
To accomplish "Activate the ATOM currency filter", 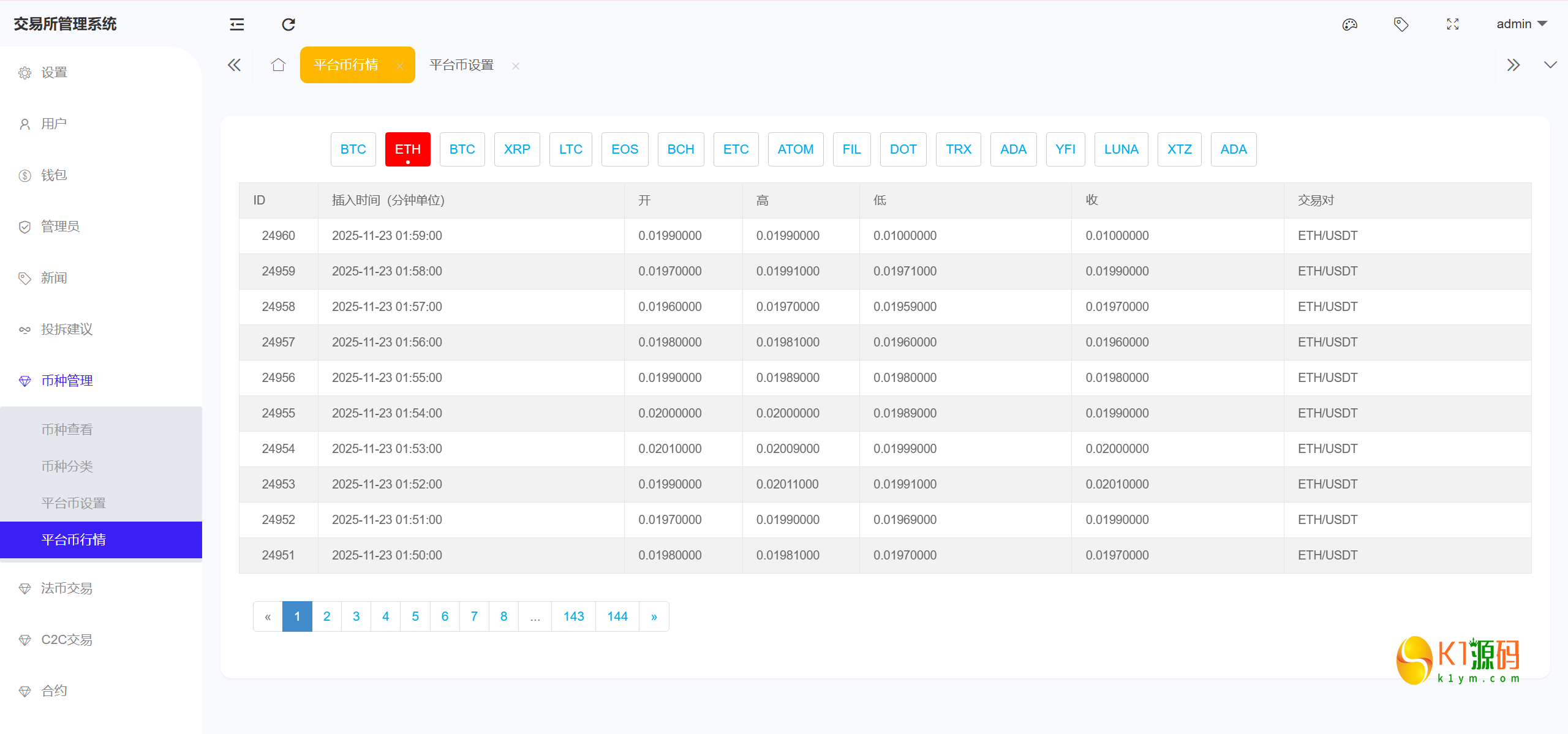I will coord(796,149).
